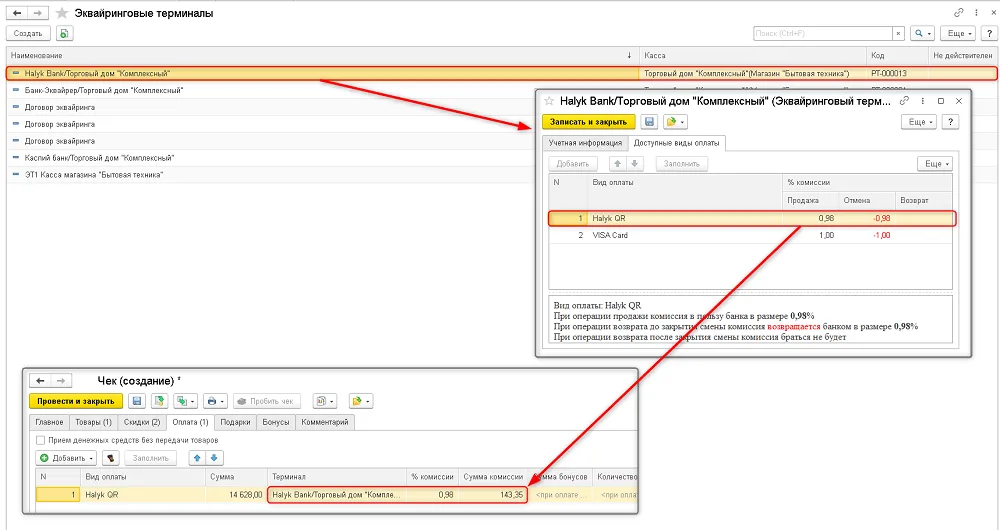The height and width of the screenshot is (530, 1000).
Task: Get a link to the Halyk Bank terminal card
Action: [904, 101]
